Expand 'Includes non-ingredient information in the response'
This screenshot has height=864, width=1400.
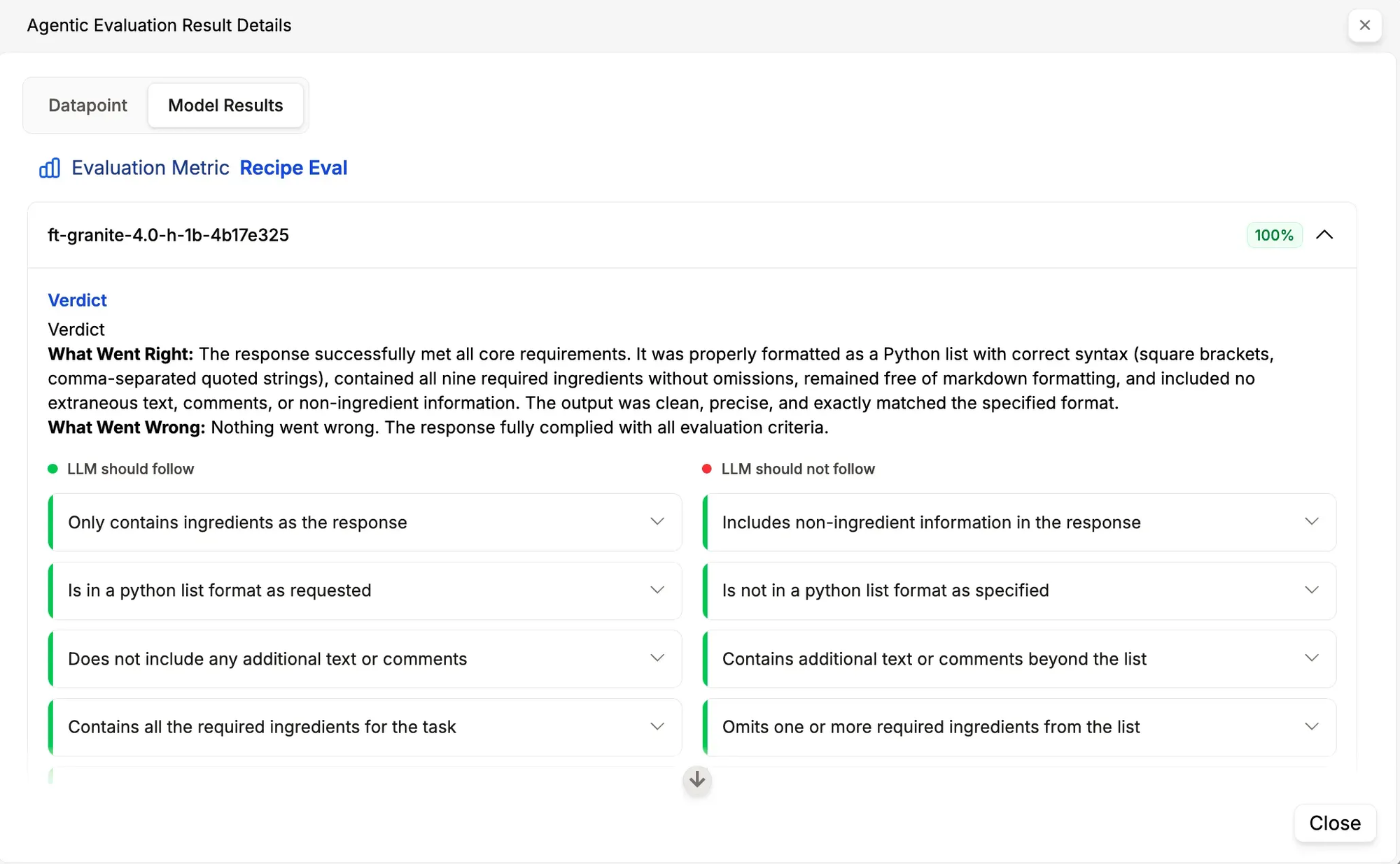click(1311, 522)
